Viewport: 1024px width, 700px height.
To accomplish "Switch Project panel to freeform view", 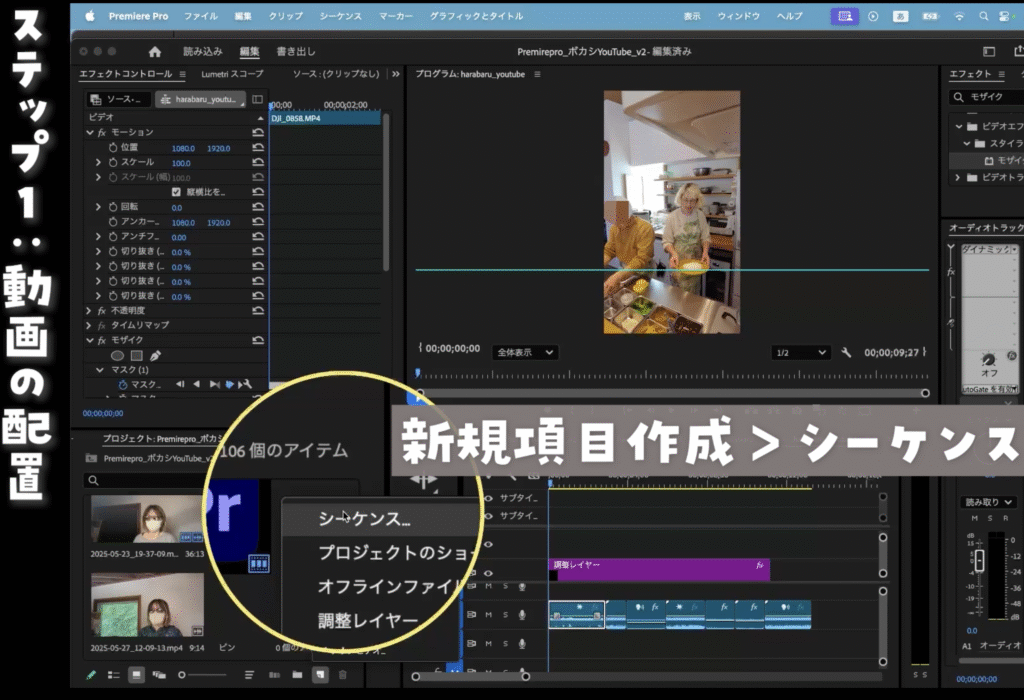I will tap(159, 675).
